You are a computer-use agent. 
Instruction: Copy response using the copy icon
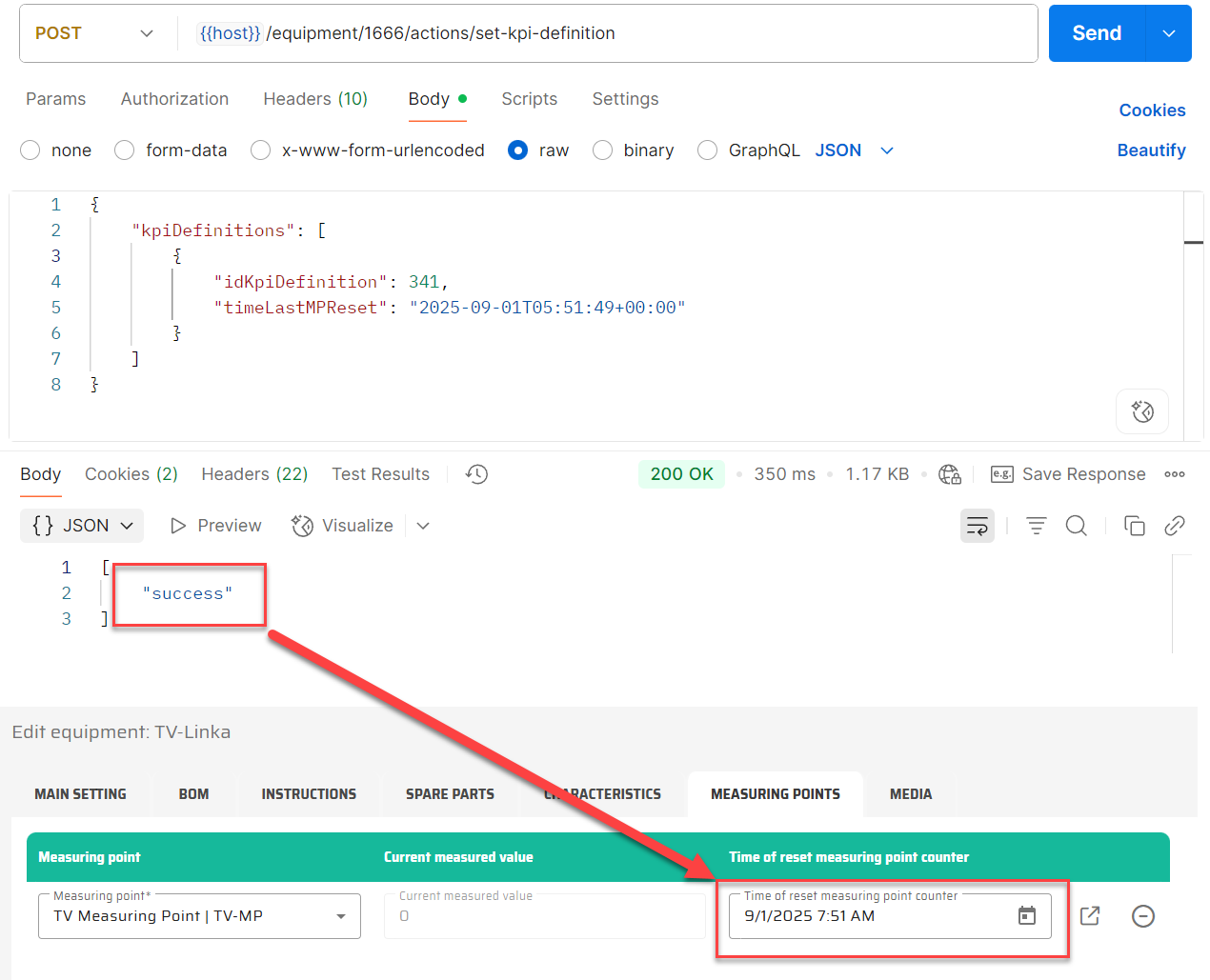pos(1134,526)
